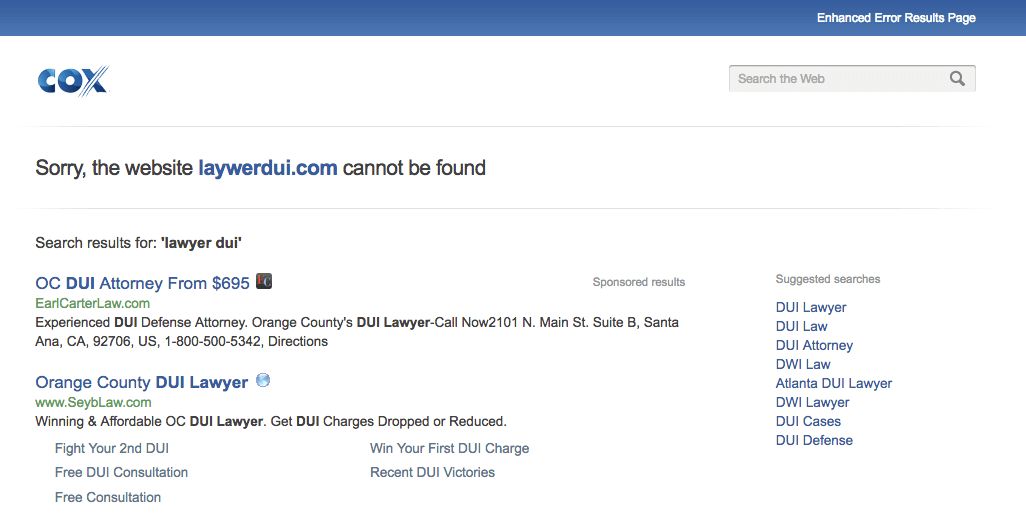The width and height of the screenshot is (1026, 530).
Task: Open the Orange County DUI Lawyer result
Action: [x=141, y=382]
